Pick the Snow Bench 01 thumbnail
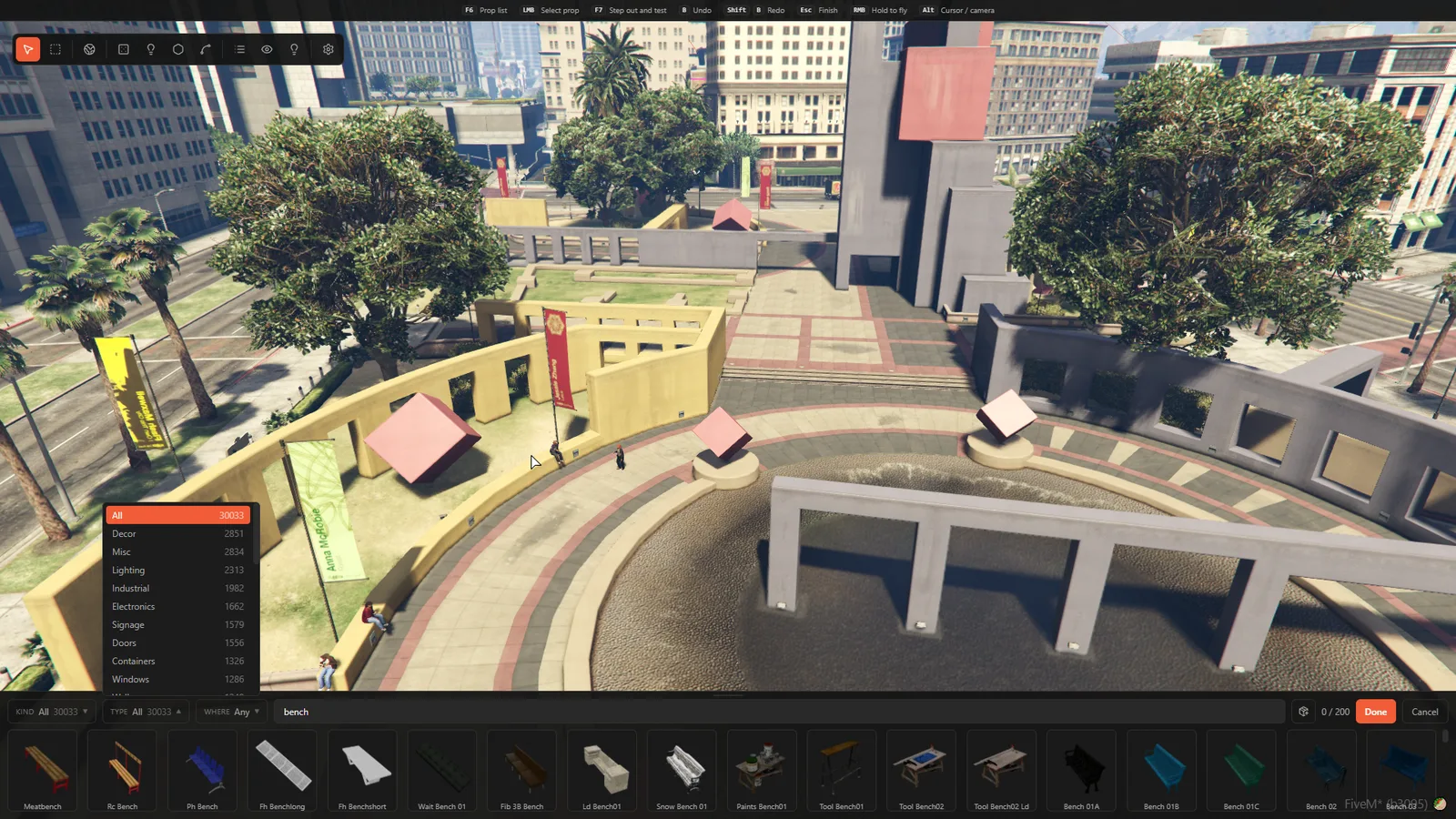The height and width of the screenshot is (819, 1456). coord(682,771)
